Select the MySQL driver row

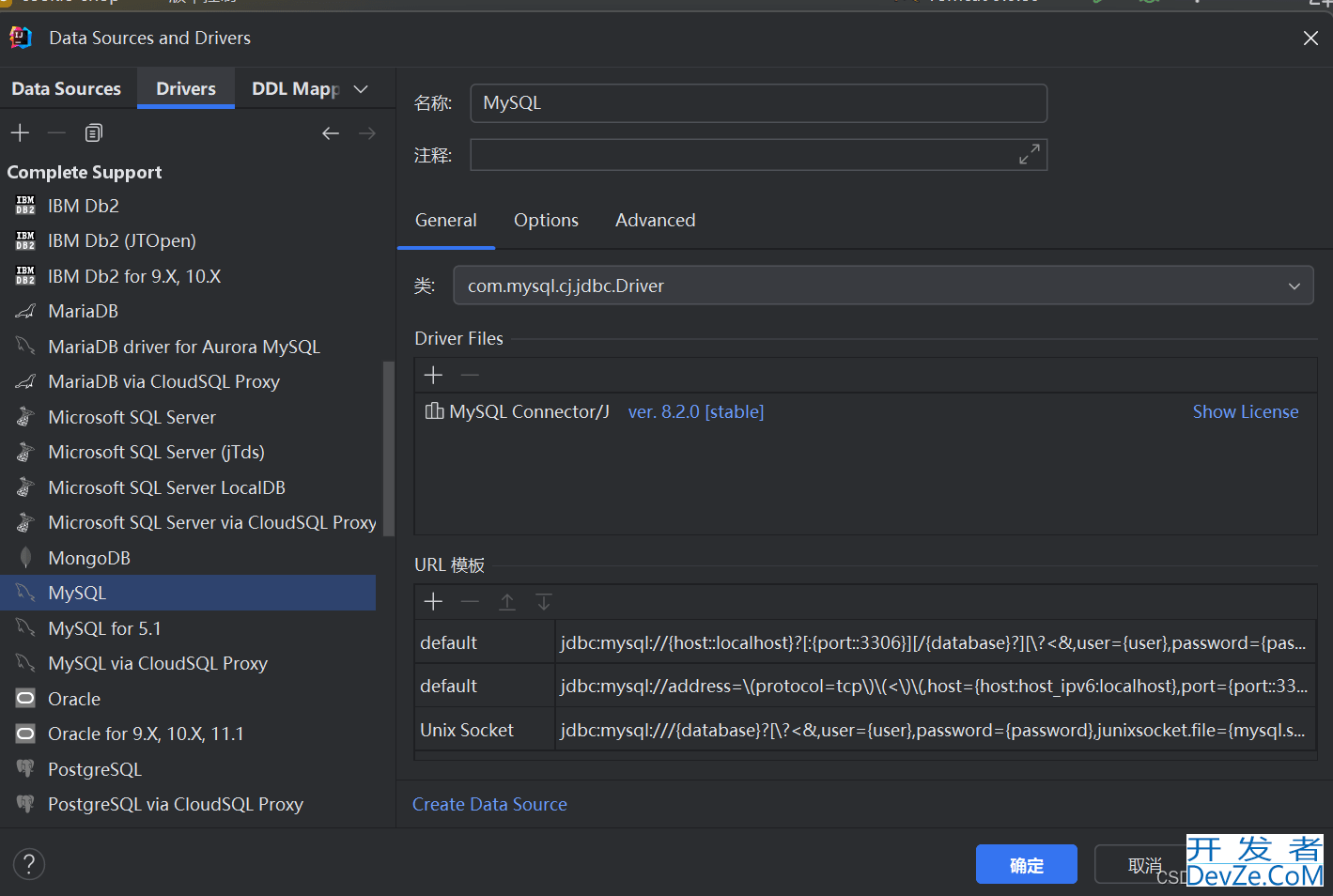click(x=188, y=593)
